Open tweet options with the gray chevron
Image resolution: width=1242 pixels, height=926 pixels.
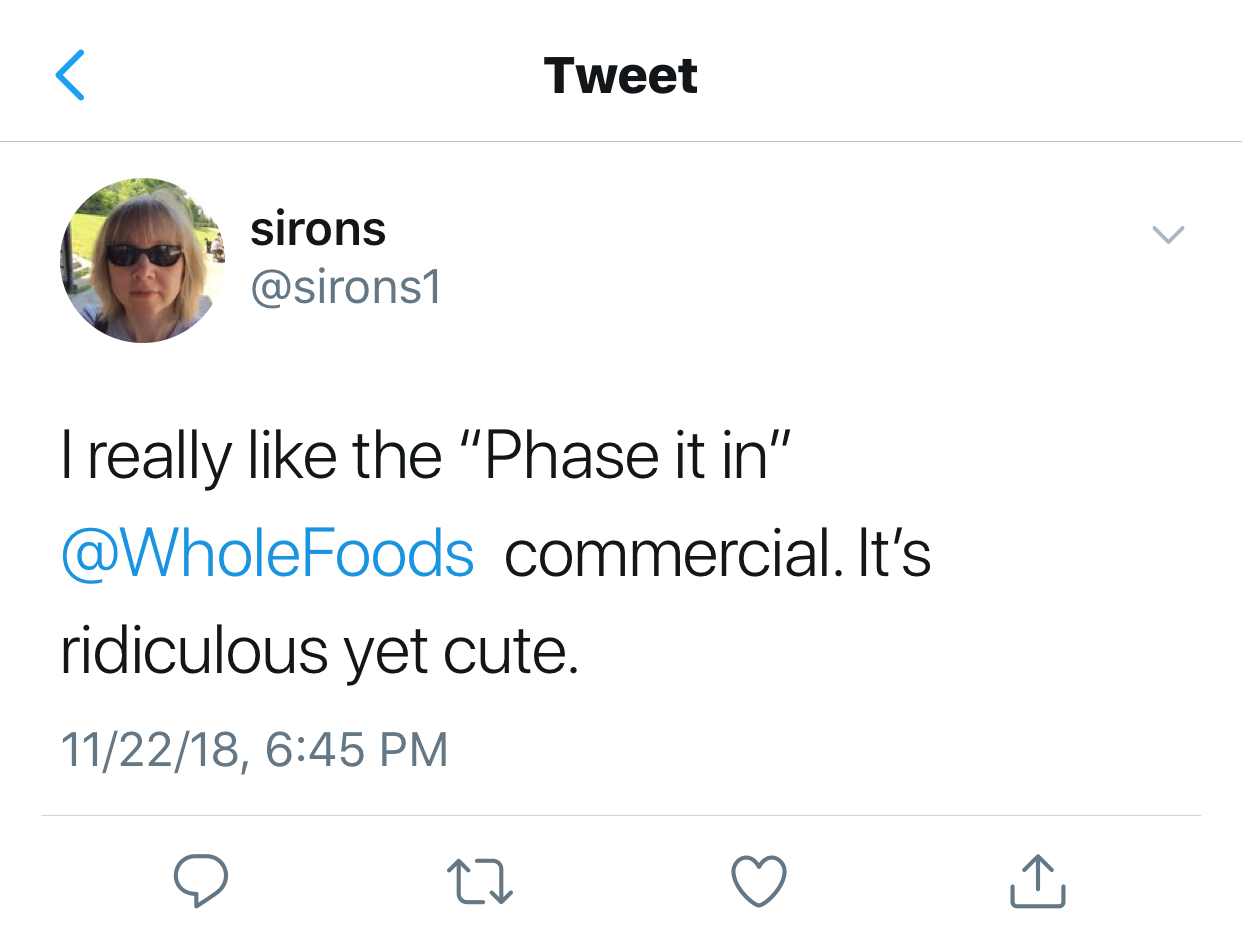1167,235
